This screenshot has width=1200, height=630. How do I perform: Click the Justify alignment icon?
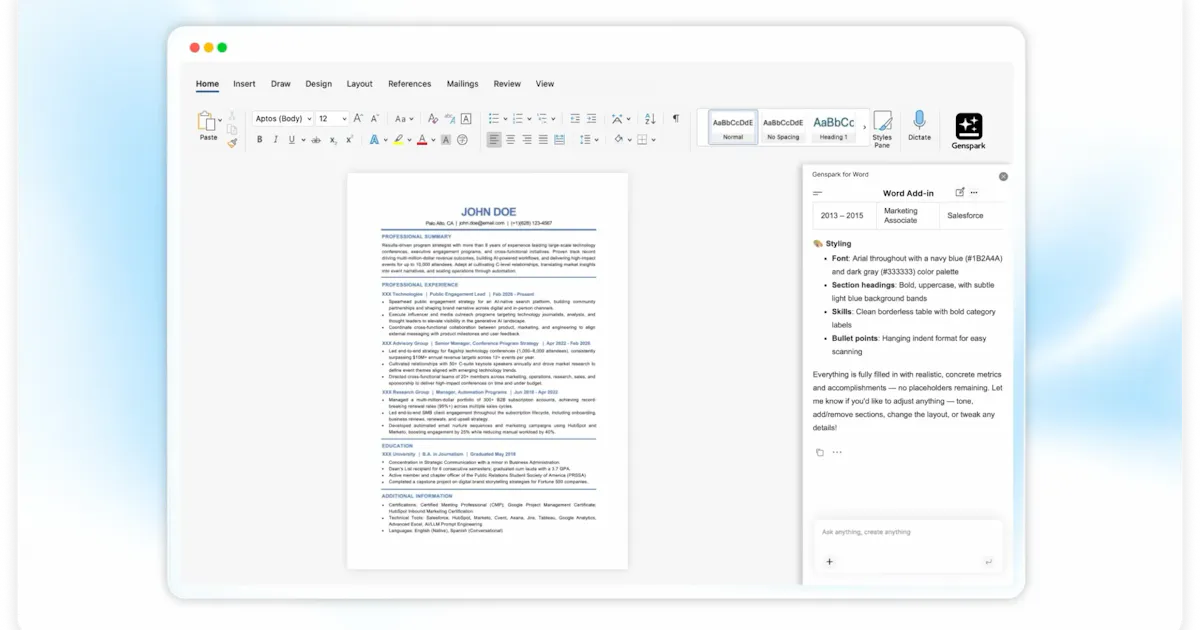(x=543, y=140)
